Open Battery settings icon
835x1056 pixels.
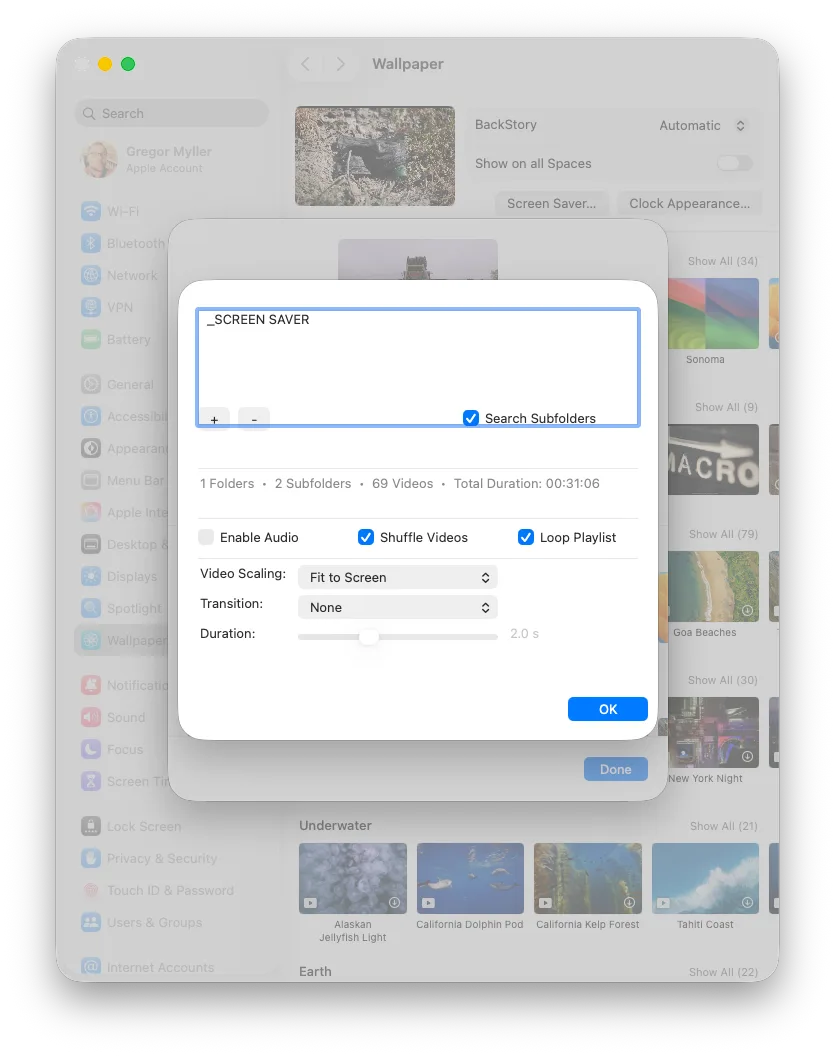pyautogui.click(x=91, y=339)
